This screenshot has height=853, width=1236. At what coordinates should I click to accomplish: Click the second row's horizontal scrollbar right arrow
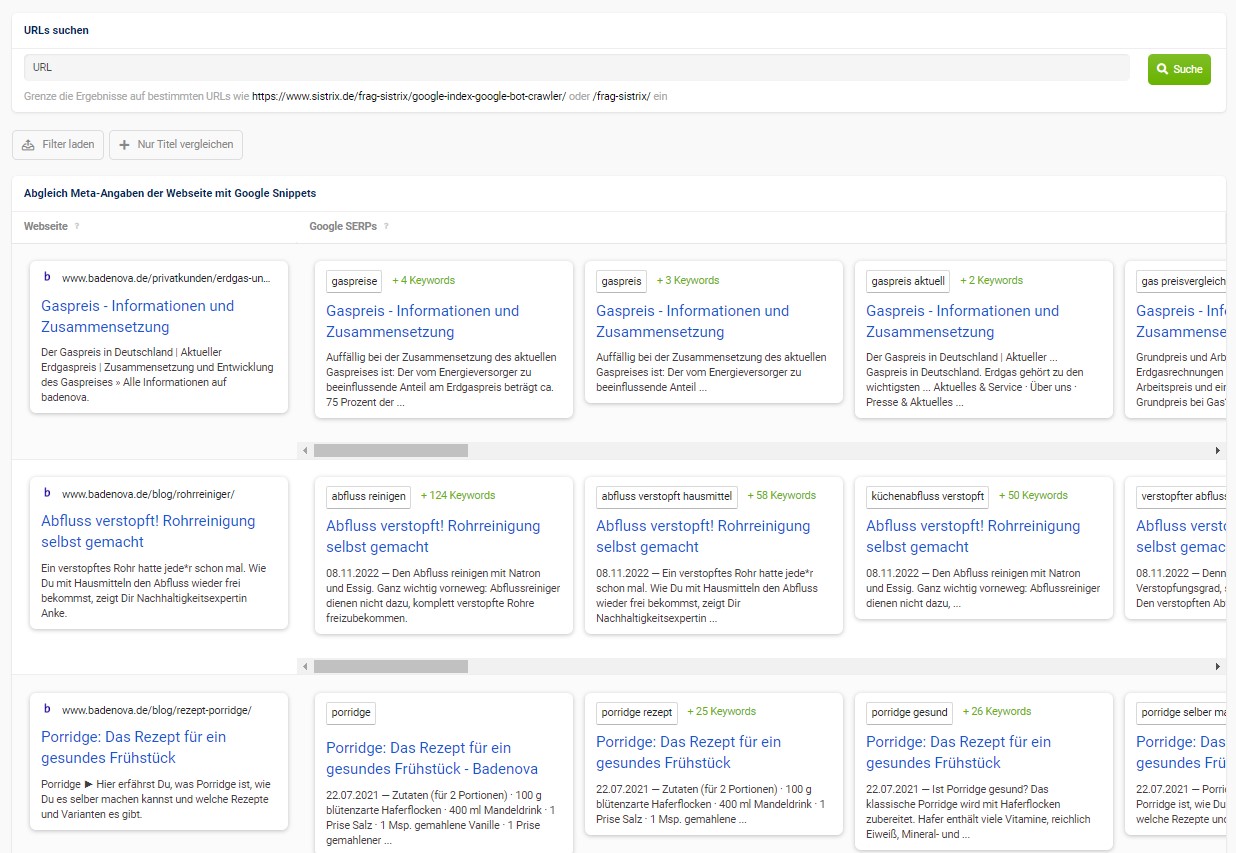coord(1217,666)
